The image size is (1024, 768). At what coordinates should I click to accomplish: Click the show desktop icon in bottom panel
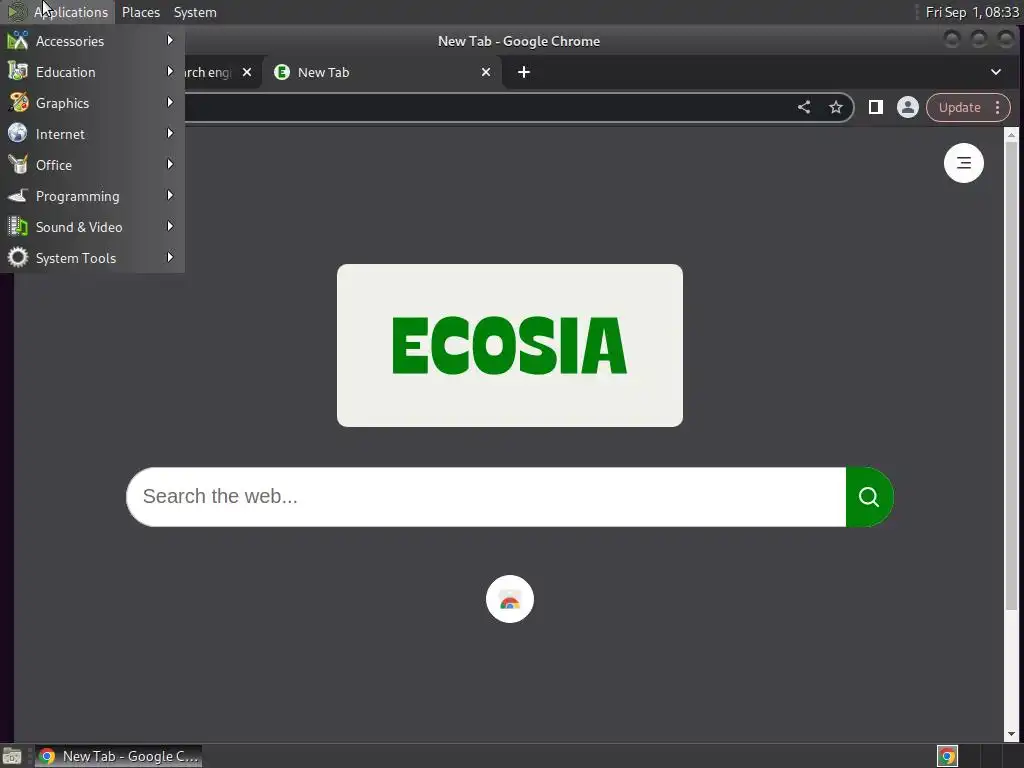point(12,756)
